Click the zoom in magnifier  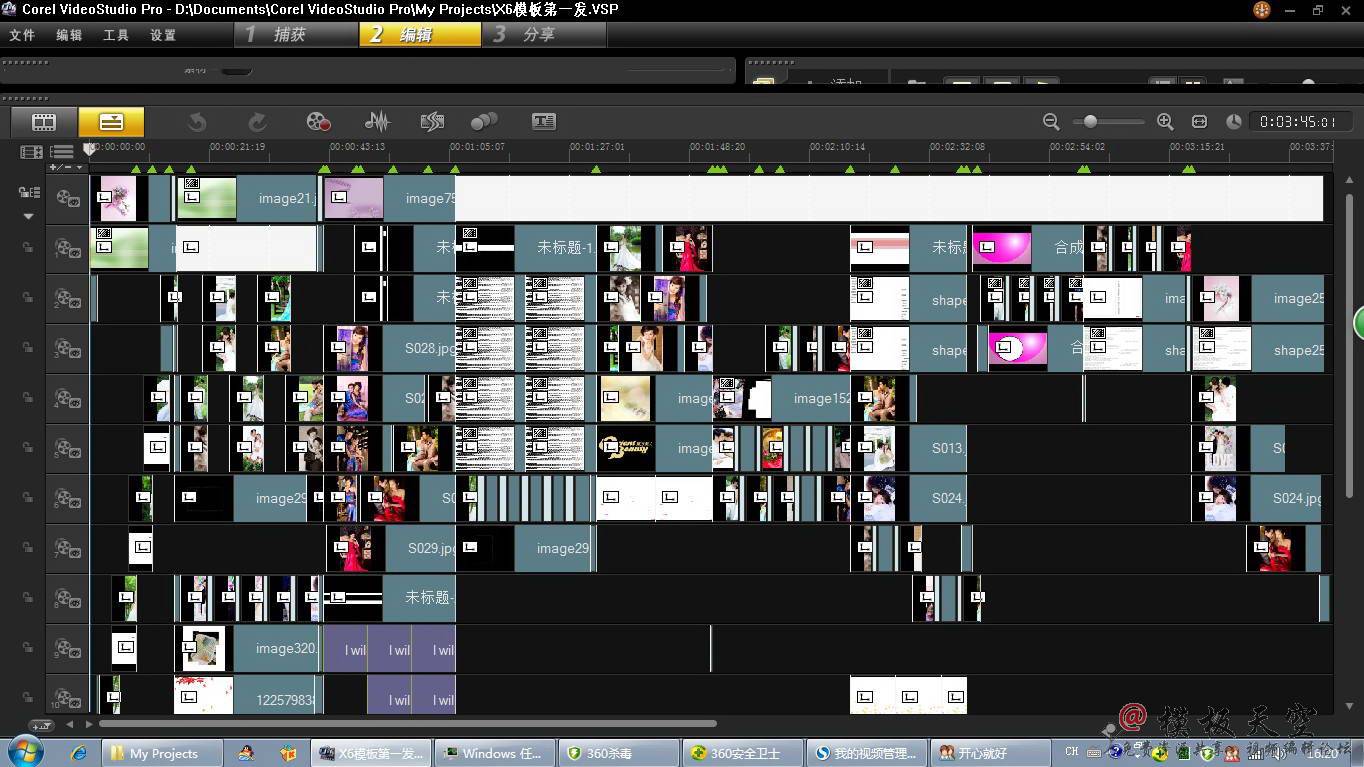[1165, 122]
